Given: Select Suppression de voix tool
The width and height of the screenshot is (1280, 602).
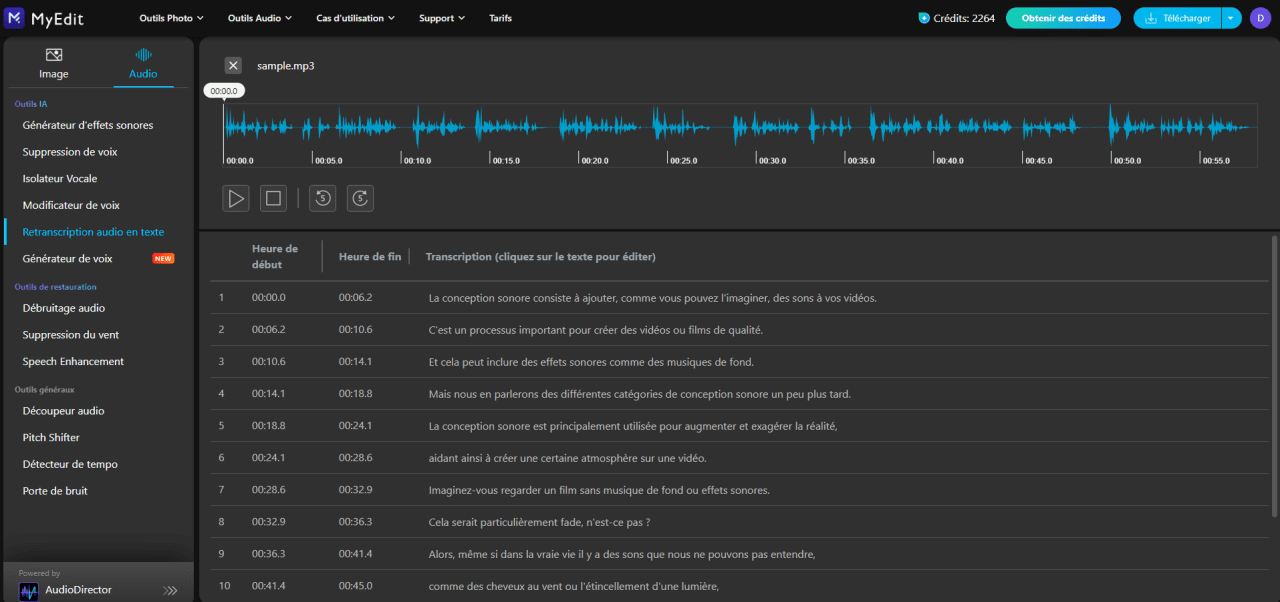Looking at the screenshot, I should tap(70, 152).
